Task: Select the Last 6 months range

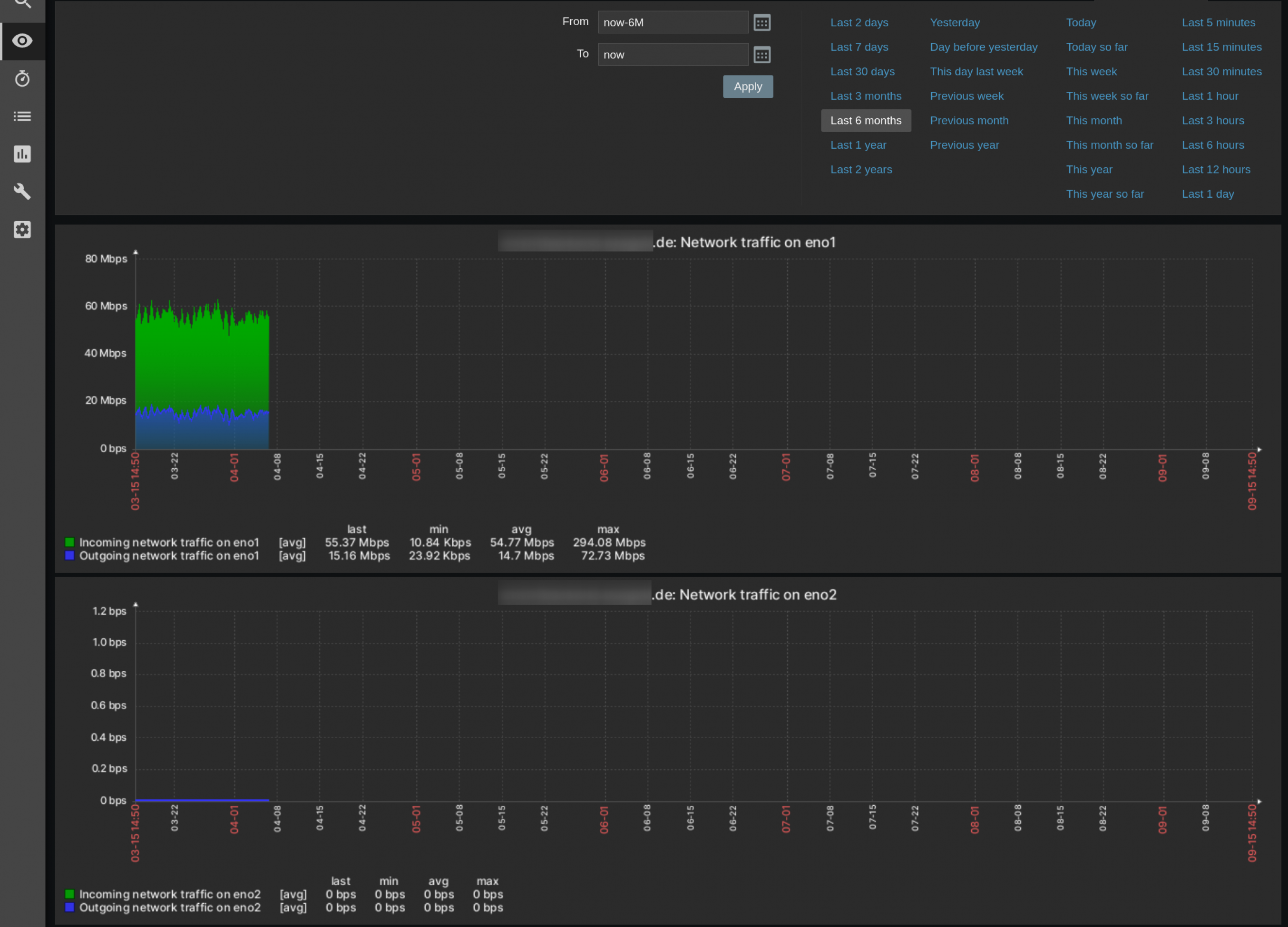Action: tap(866, 121)
